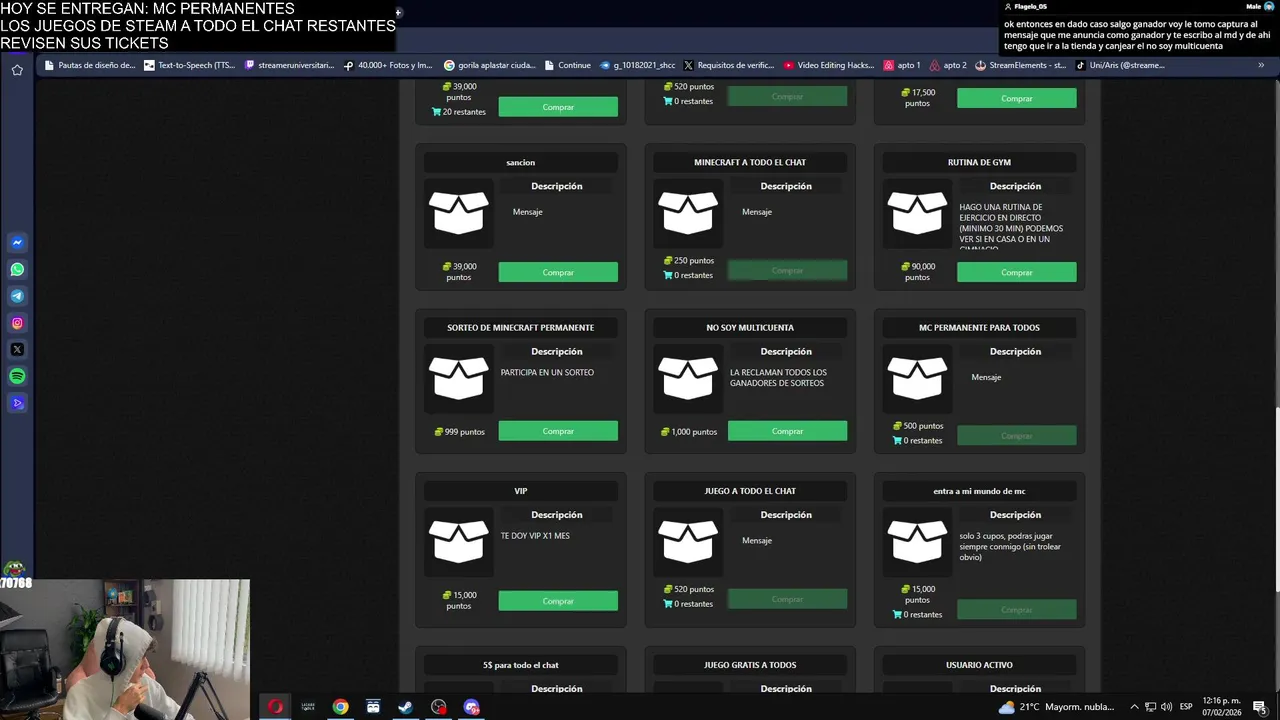The width and height of the screenshot is (1280, 720).
Task: Click the disabled Comprar for JUEGO A TODO EL CHAT
Action: click(x=787, y=599)
